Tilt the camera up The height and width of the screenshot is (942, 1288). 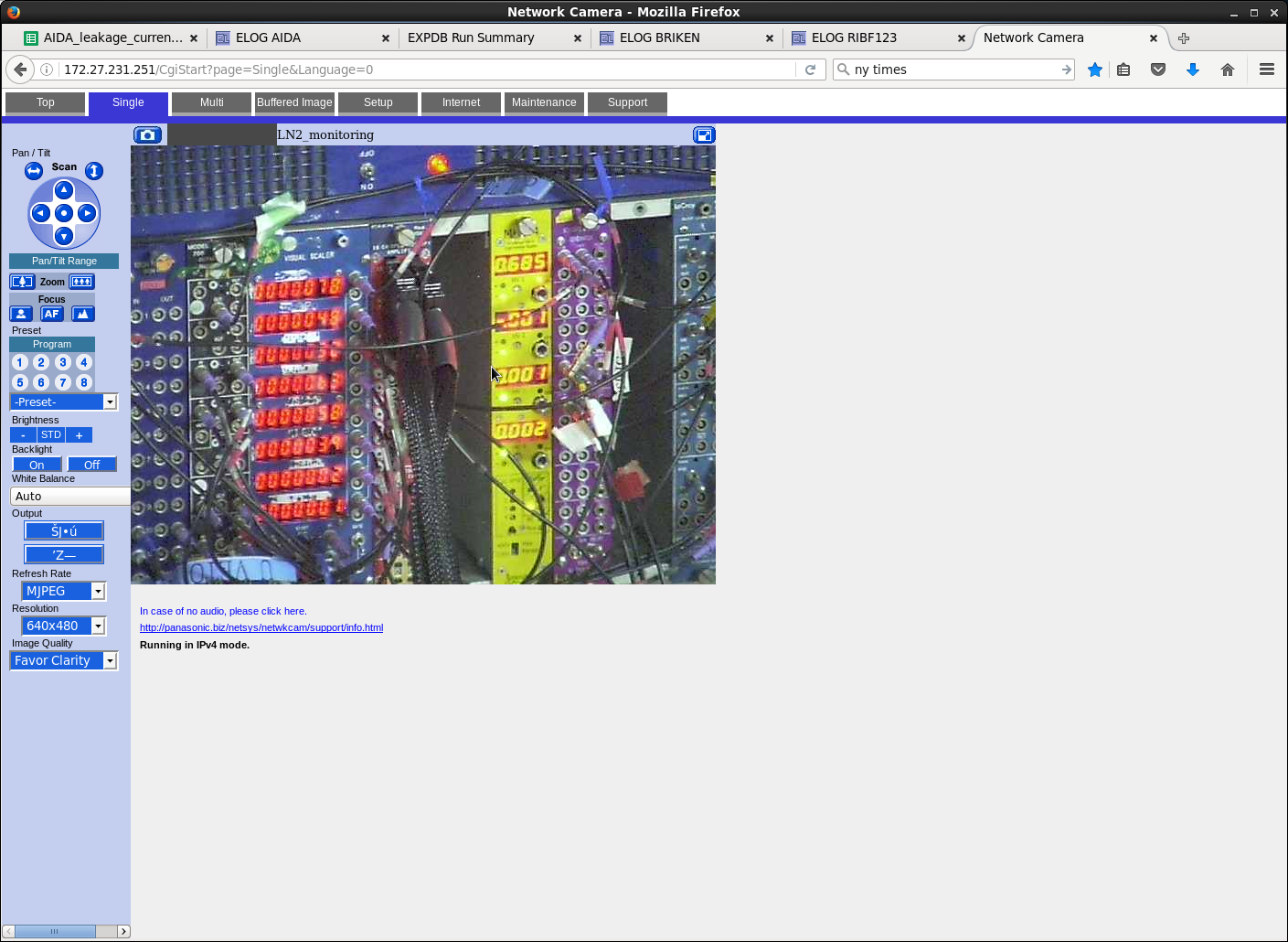[x=64, y=190]
